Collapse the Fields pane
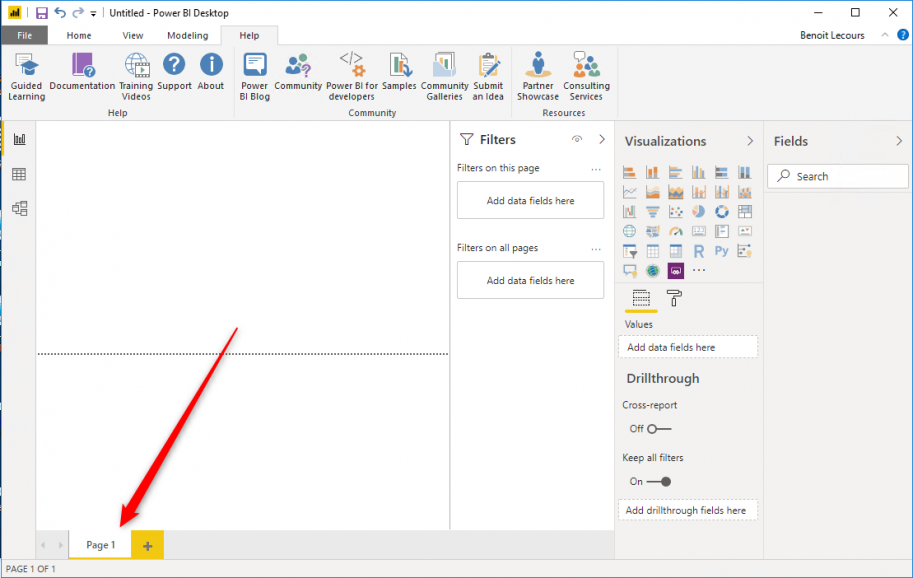The image size is (913, 578). tap(900, 141)
